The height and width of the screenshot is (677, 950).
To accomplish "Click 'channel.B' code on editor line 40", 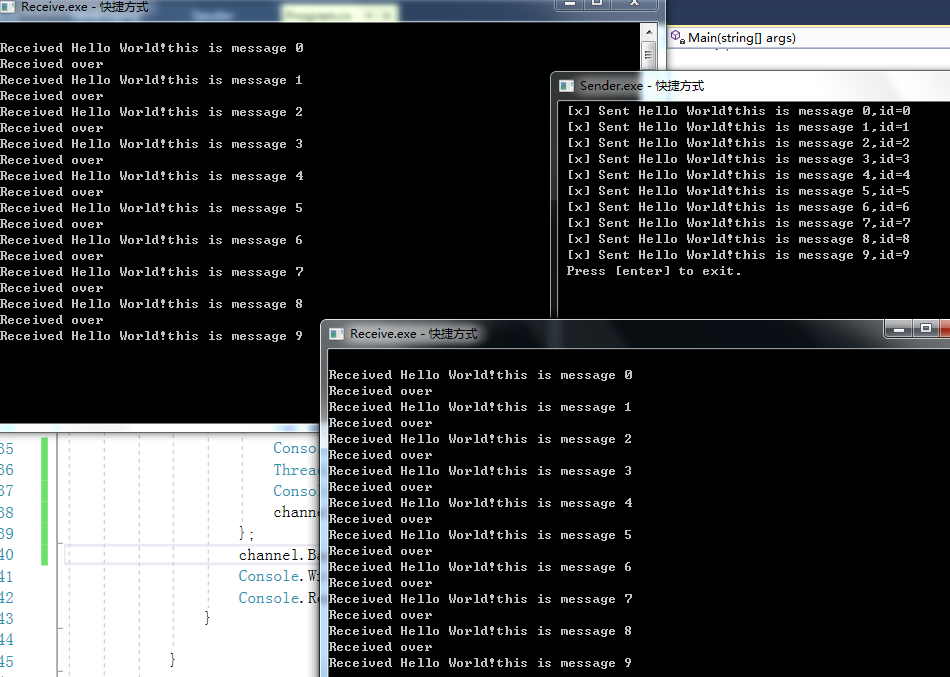I will point(279,555).
